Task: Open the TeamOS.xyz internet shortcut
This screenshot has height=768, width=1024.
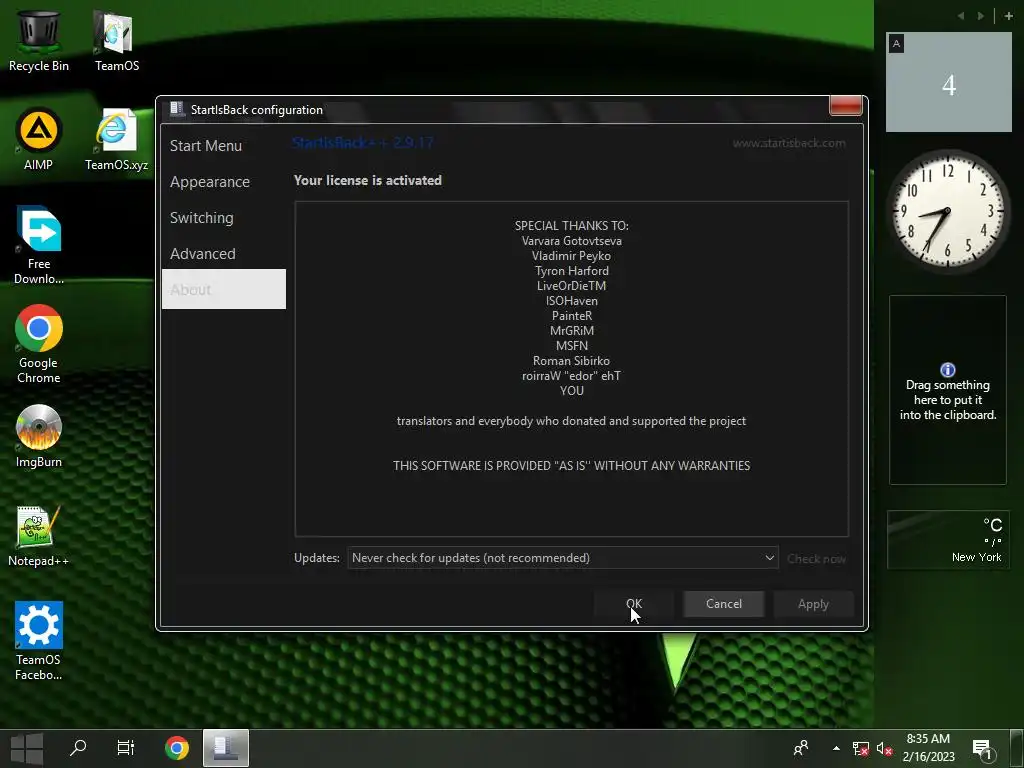Action: [116, 138]
